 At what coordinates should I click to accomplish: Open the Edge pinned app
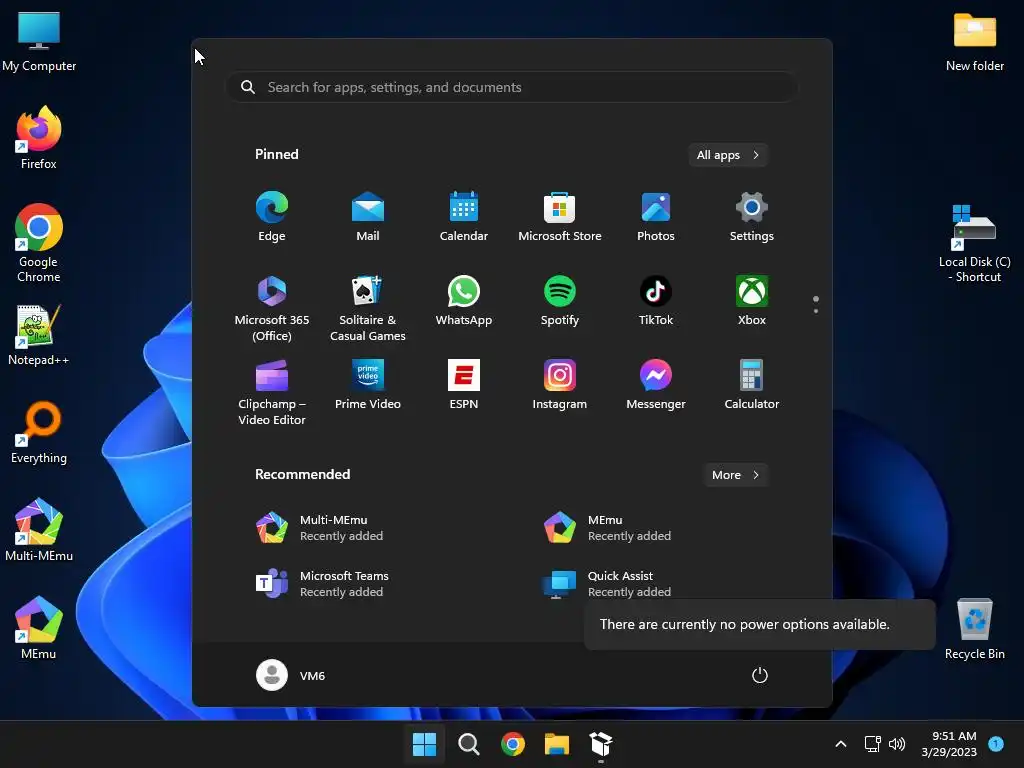pyautogui.click(x=272, y=217)
